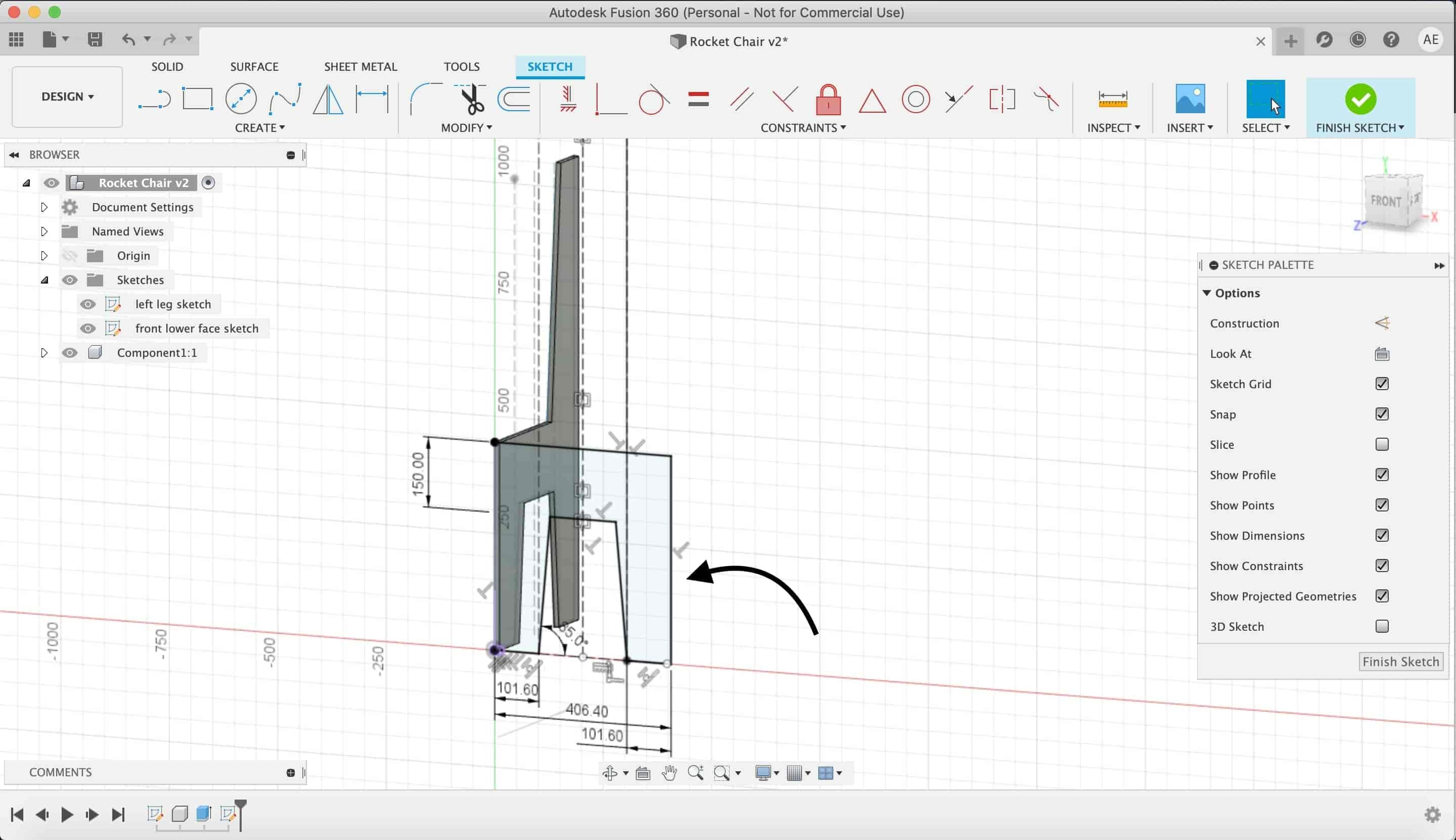
Task: Select the Line sketch tool
Action: (x=154, y=99)
